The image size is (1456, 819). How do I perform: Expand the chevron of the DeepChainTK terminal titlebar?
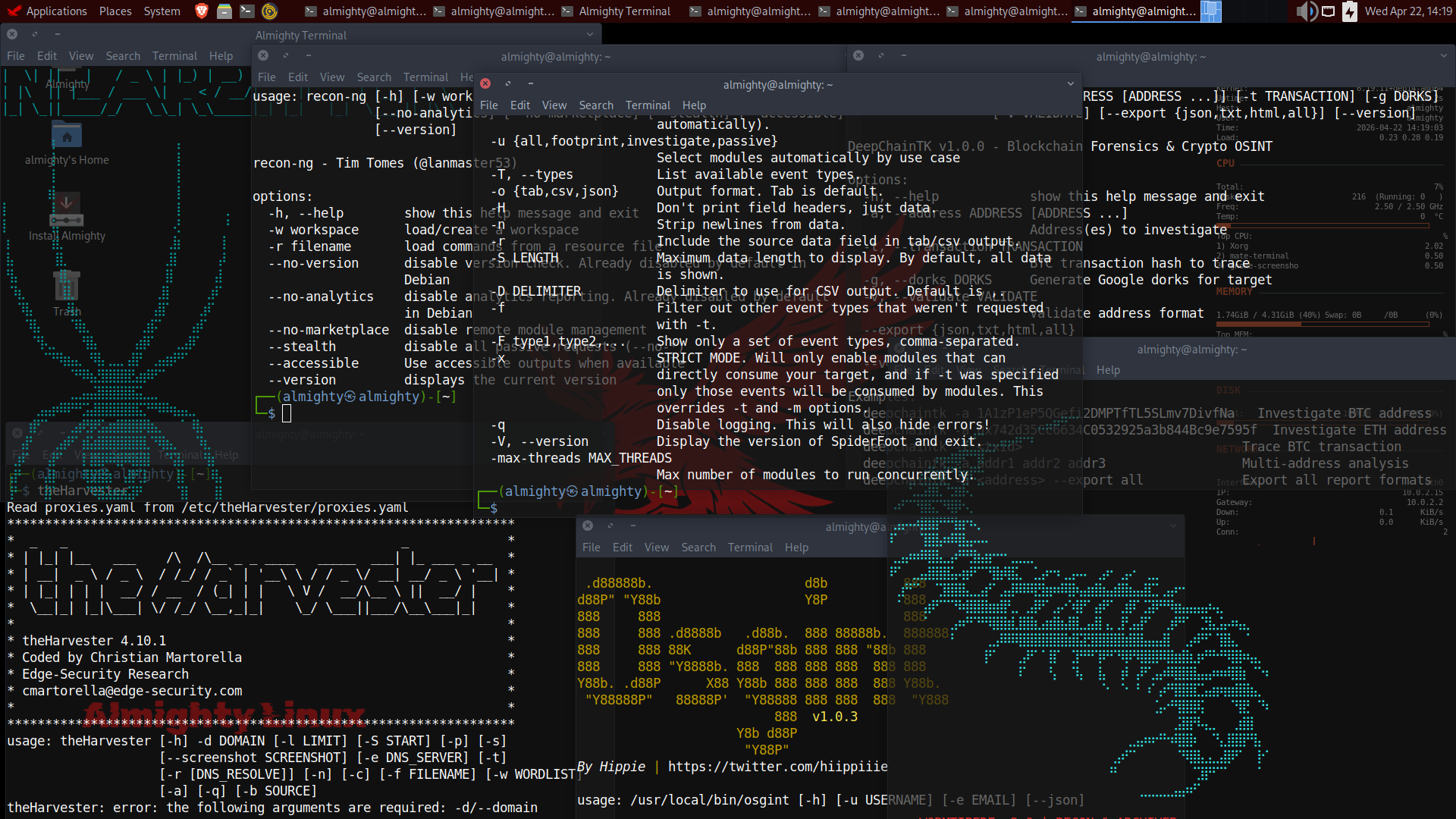1443,56
